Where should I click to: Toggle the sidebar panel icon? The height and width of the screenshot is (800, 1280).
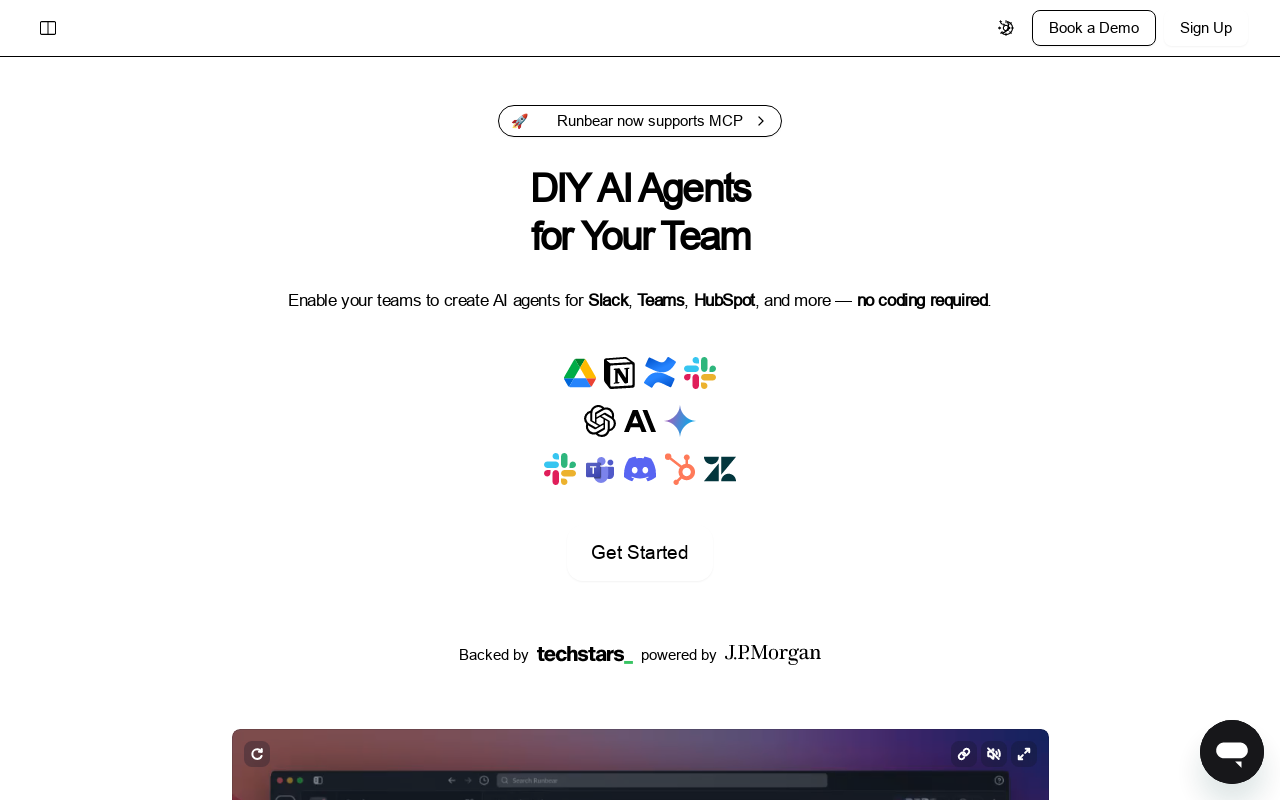click(x=48, y=28)
